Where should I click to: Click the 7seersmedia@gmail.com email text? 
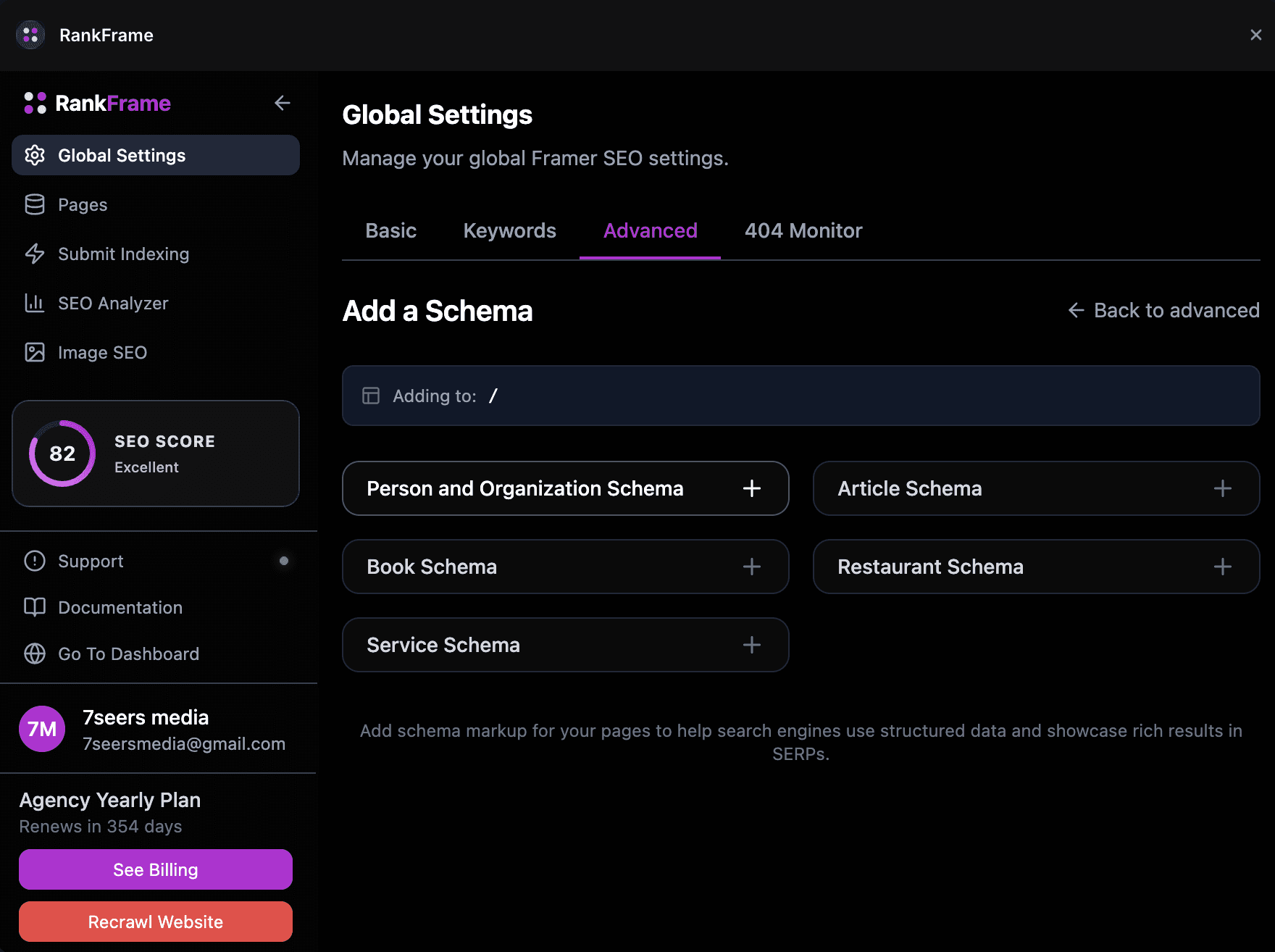[184, 744]
